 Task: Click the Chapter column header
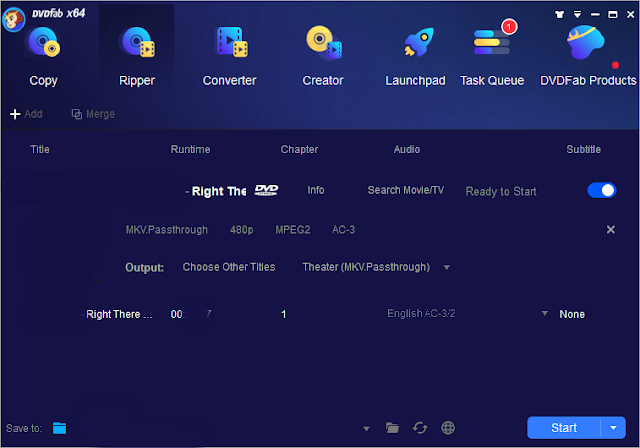[299, 149]
